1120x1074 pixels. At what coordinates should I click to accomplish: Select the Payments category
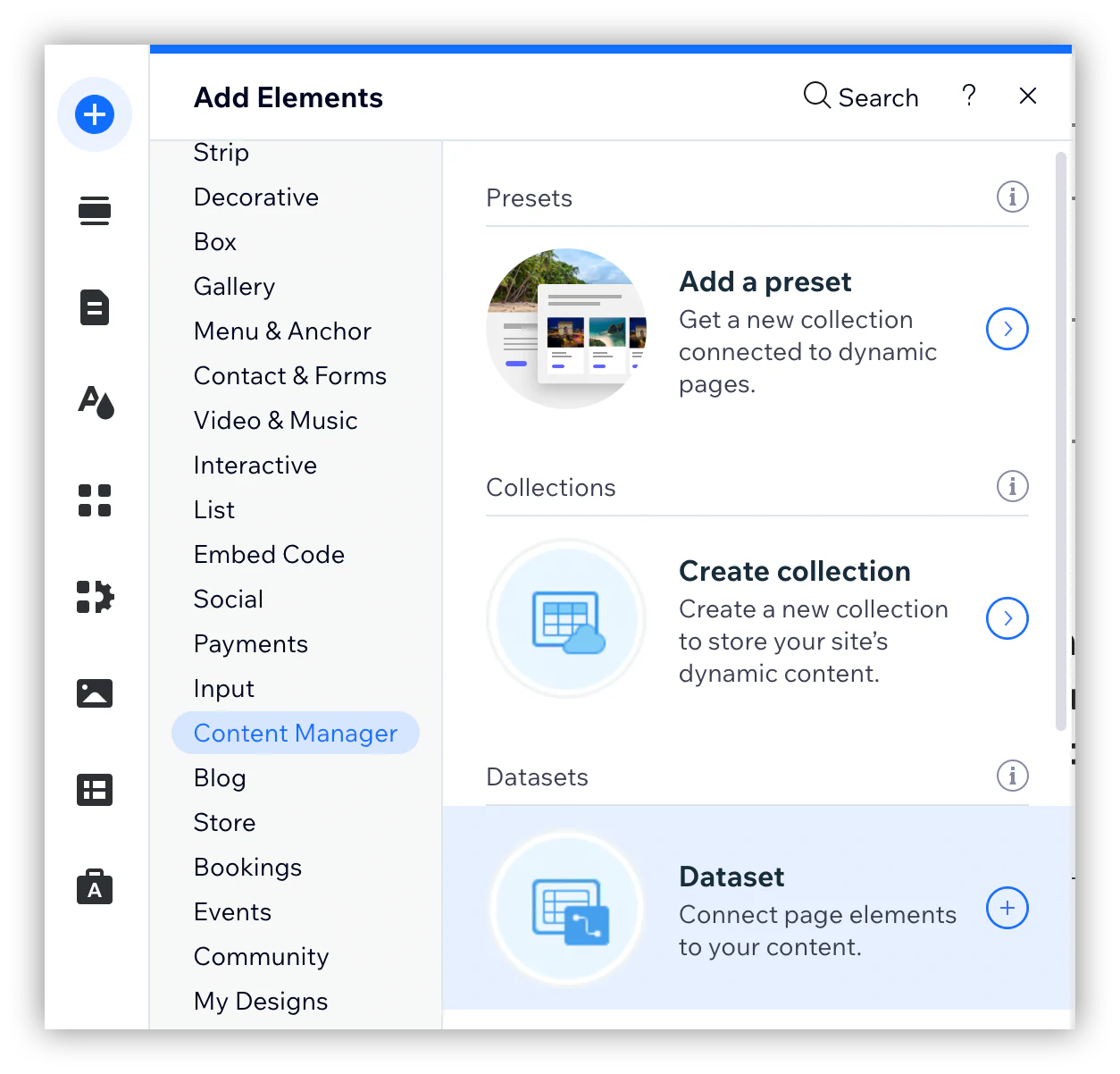point(251,643)
